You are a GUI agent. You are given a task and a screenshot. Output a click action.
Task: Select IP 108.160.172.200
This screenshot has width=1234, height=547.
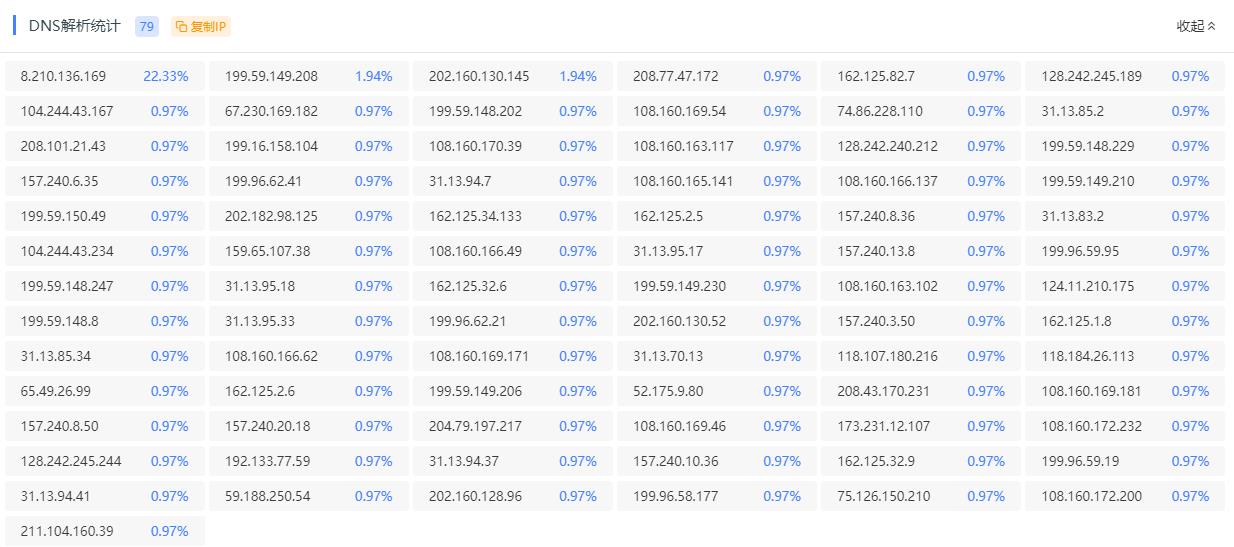pos(1091,496)
